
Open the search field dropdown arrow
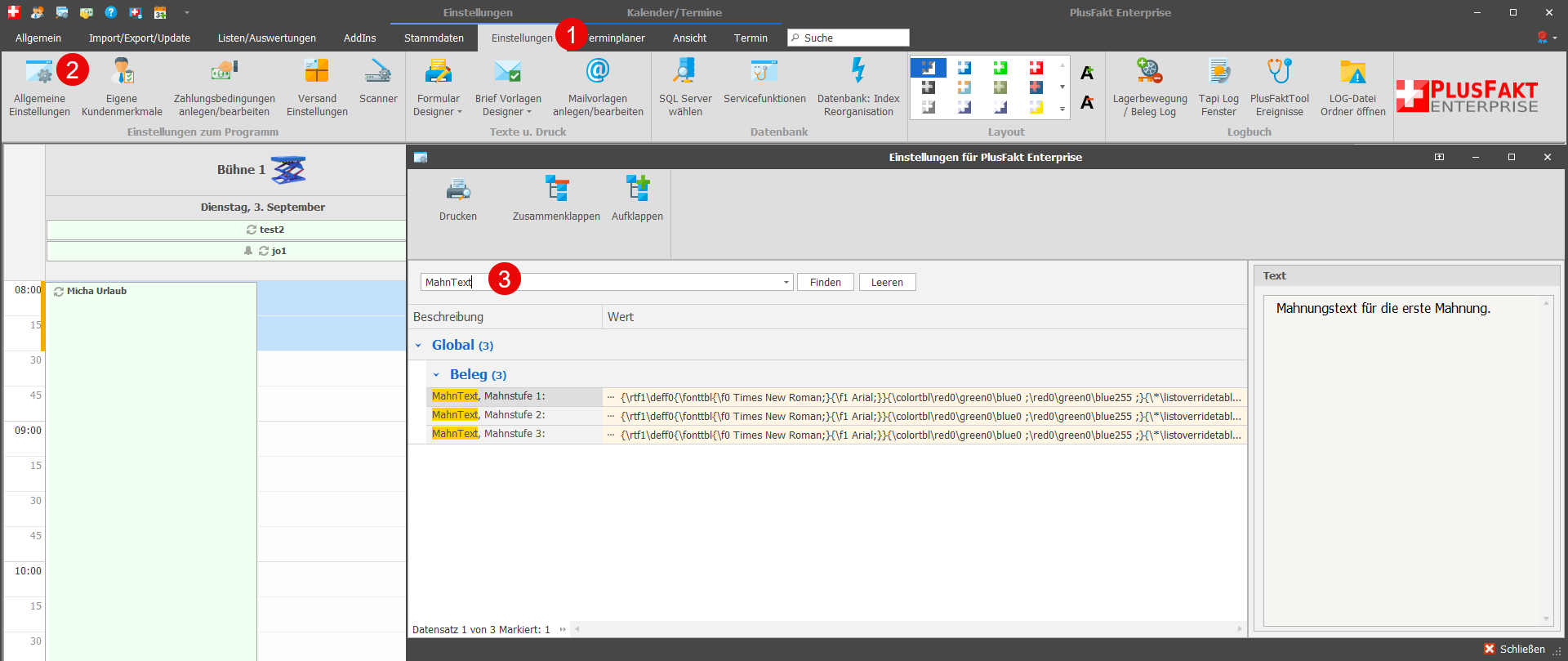click(x=786, y=283)
